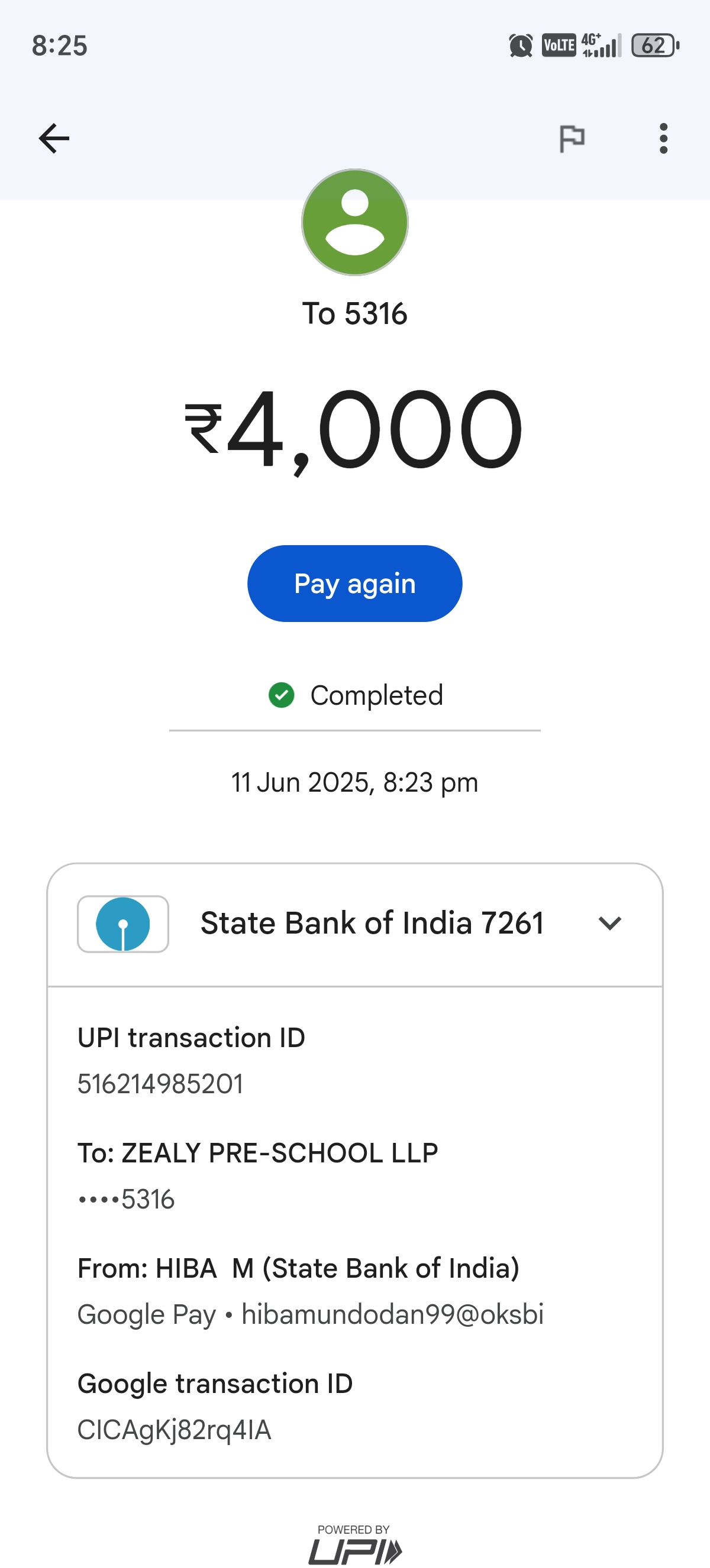
Task: Tap the ₹4,000 amount
Action: (x=355, y=430)
